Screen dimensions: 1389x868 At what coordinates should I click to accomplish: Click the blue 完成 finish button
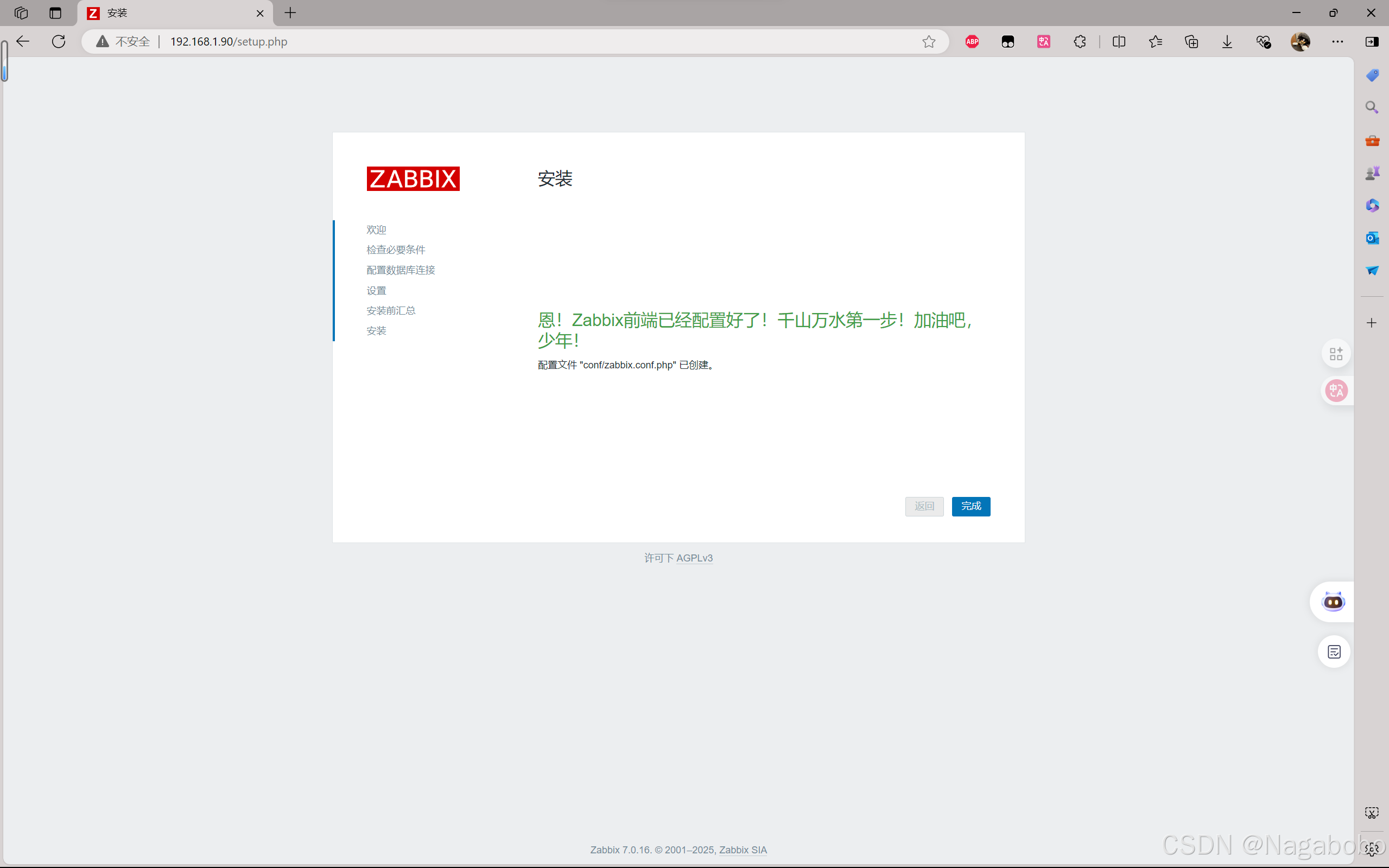tap(971, 506)
